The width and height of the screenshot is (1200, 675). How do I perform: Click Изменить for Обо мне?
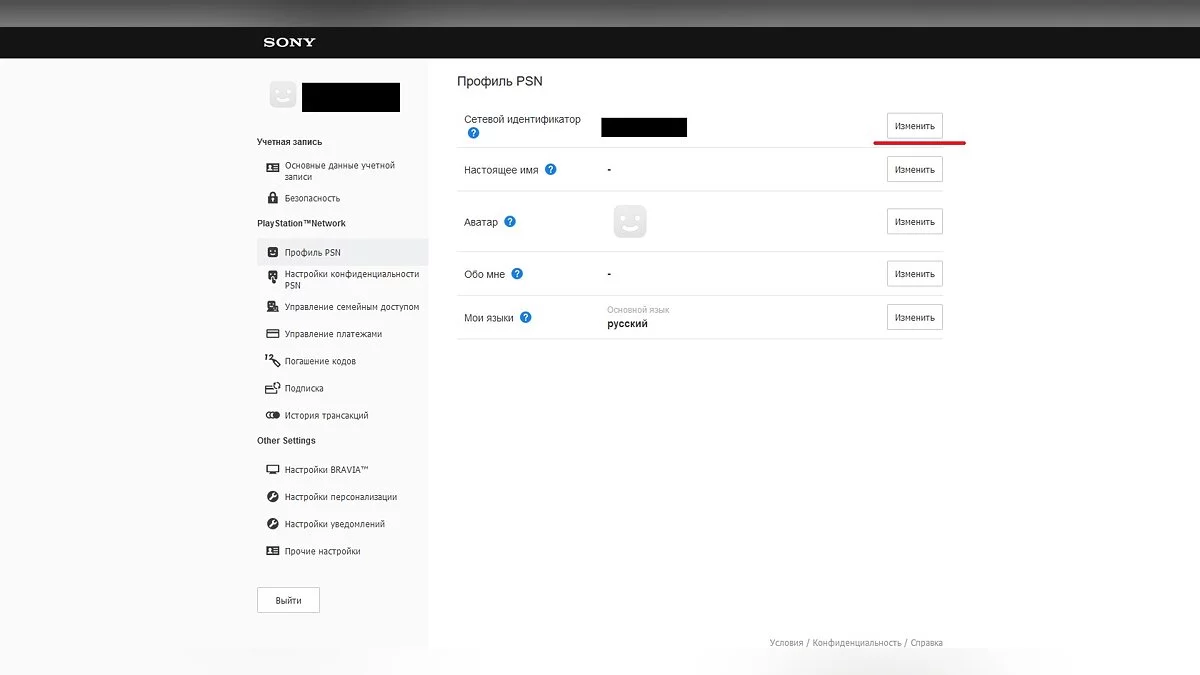915,273
